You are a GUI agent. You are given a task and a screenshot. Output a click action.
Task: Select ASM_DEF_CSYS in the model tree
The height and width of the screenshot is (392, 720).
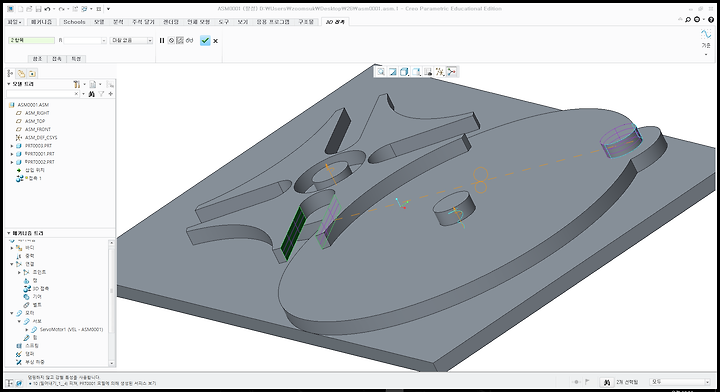click(x=41, y=138)
